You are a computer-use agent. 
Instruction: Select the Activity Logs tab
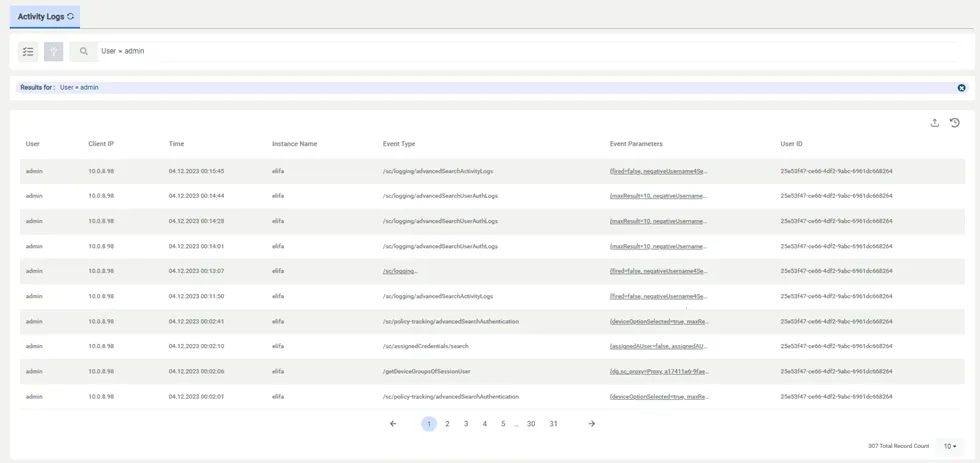pos(45,17)
